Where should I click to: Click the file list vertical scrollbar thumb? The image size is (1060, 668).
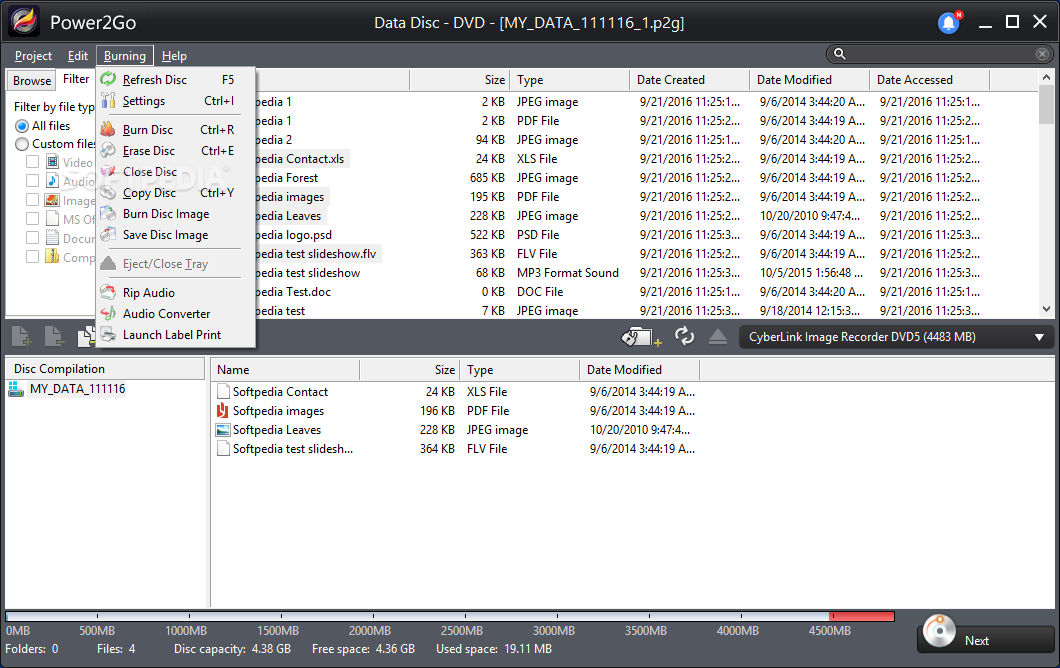coord(1046,105)
